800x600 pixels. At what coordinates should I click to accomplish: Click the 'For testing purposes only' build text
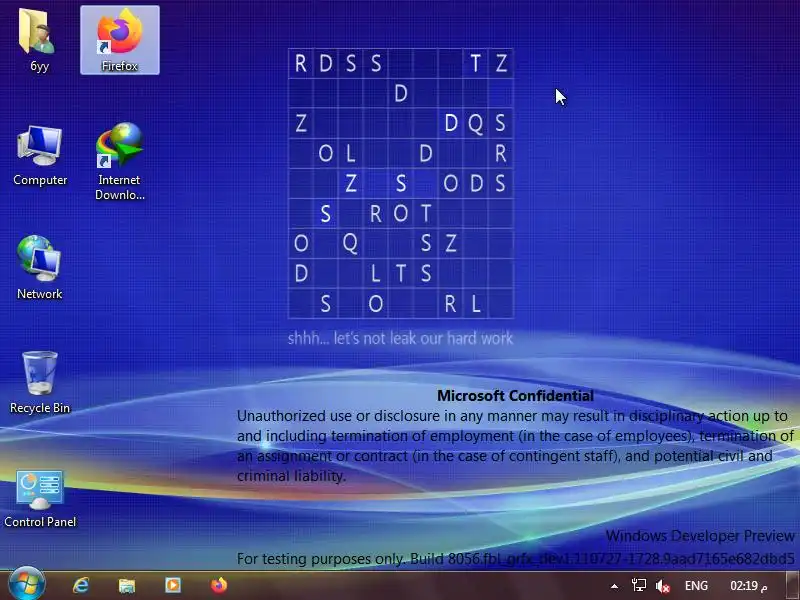point(515,559)
